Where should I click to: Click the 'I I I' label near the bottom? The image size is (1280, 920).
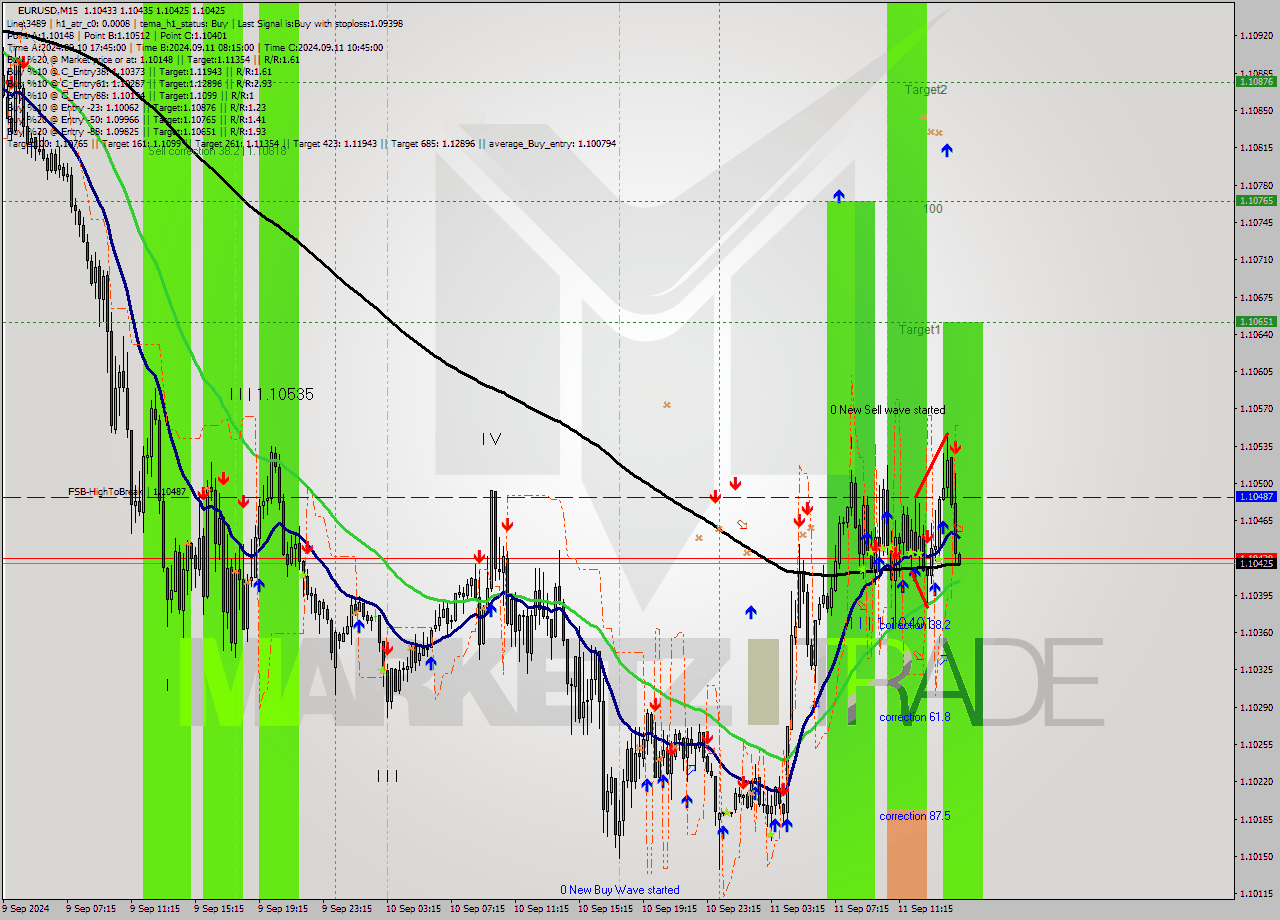click(x=388, y=776)
